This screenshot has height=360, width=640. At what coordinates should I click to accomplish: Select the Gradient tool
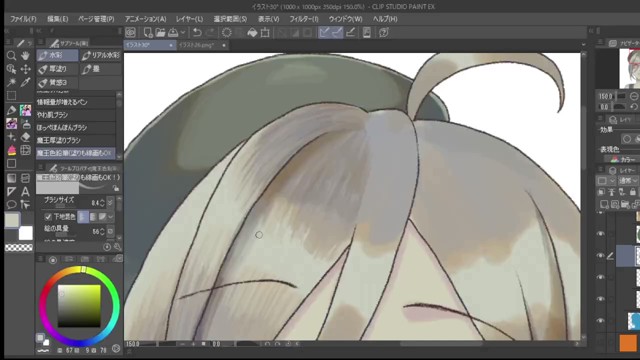click(x=11, y=178)
